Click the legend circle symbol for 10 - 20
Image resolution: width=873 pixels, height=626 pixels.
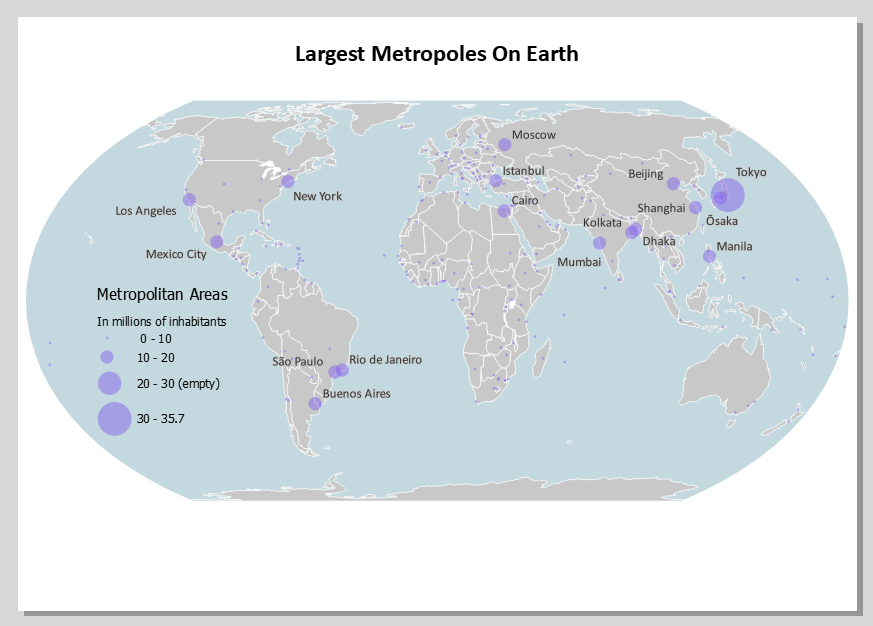107,357
